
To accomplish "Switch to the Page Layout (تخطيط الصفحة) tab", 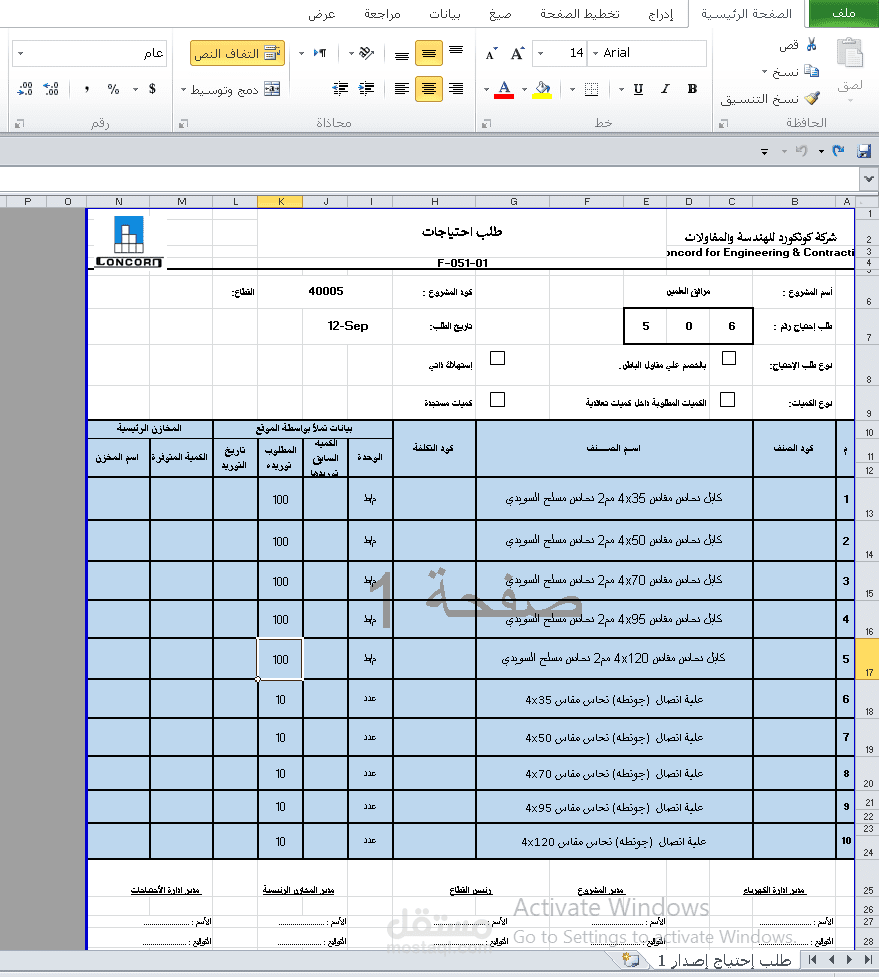I will click(x=579, y=14).
